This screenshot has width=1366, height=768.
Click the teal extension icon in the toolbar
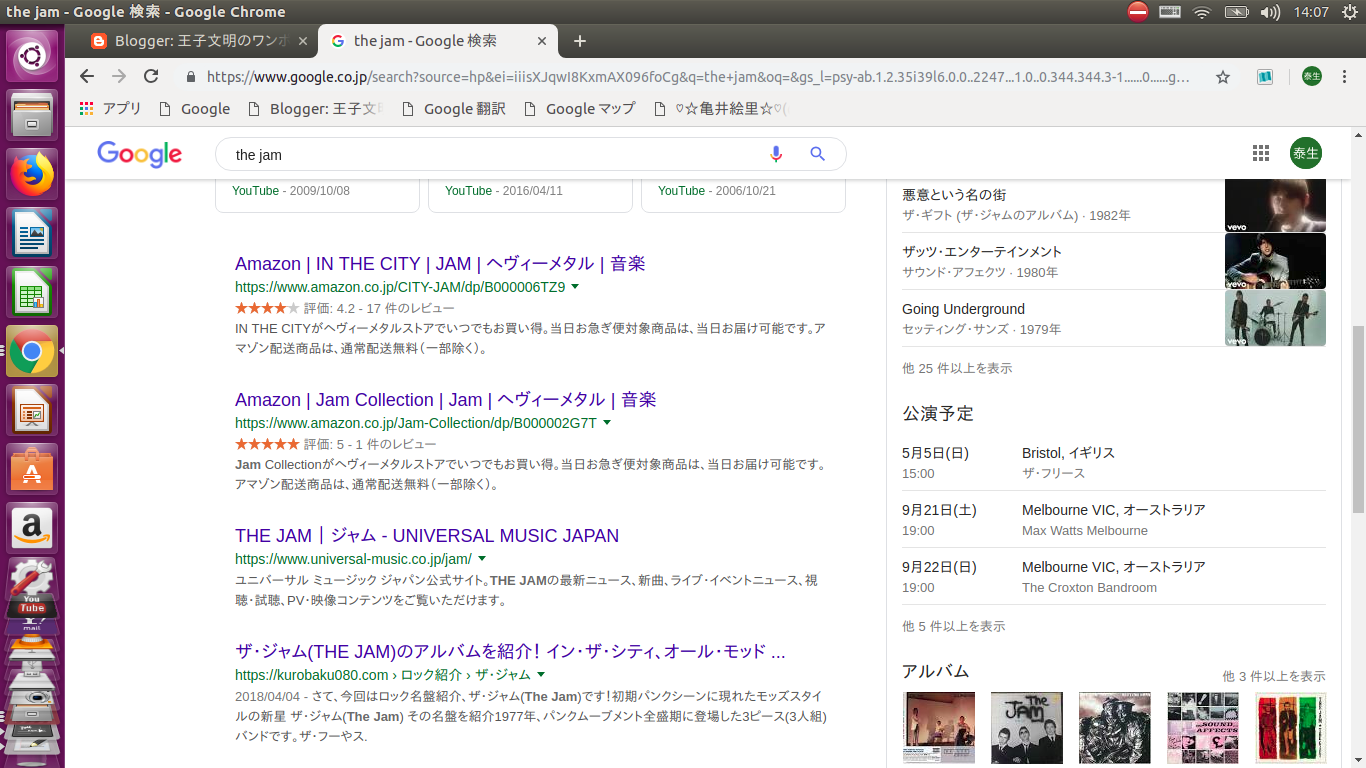[x=1265, y=76]
